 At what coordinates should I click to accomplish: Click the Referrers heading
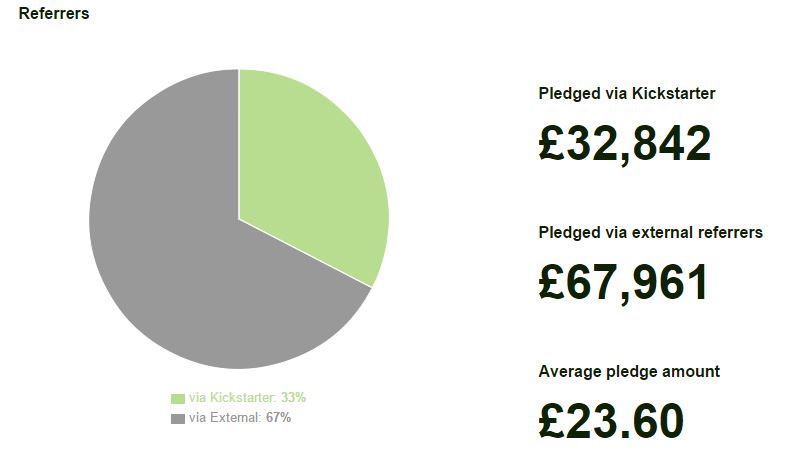coord(54,14)
